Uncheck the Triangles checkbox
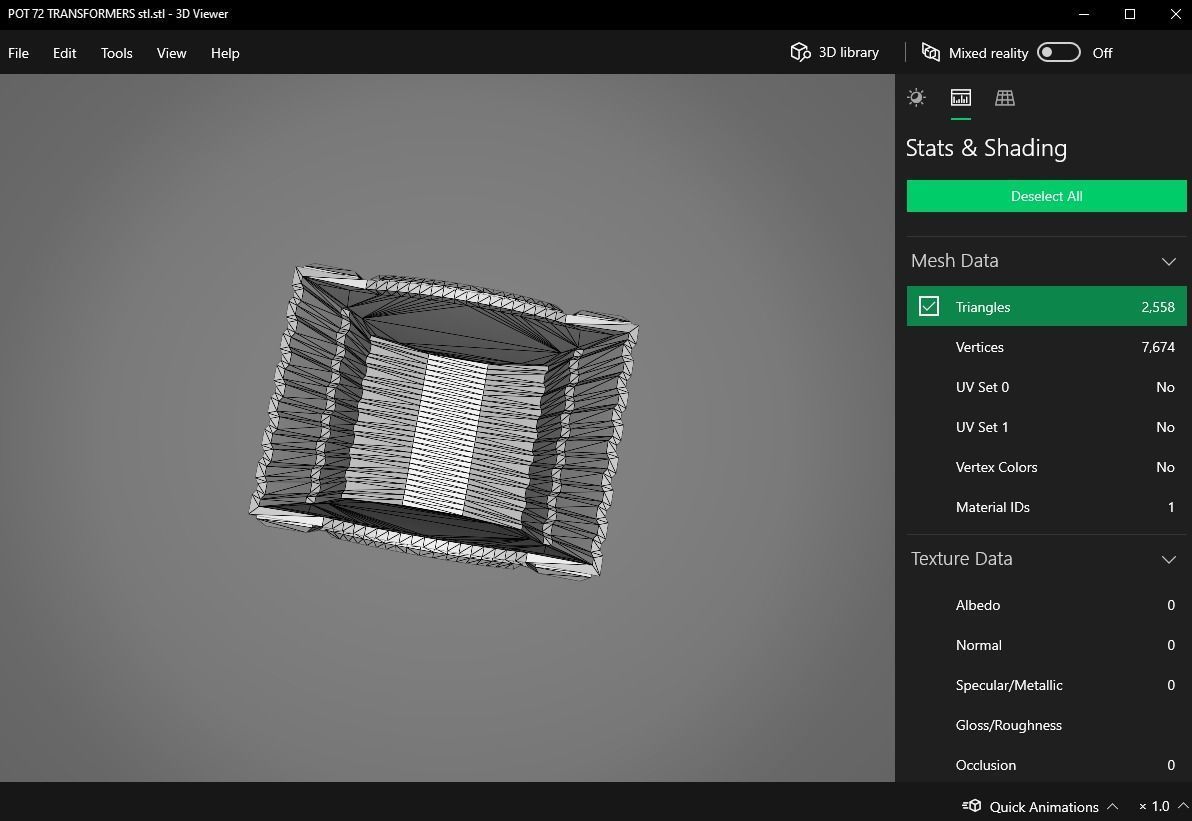 [928, 306]
